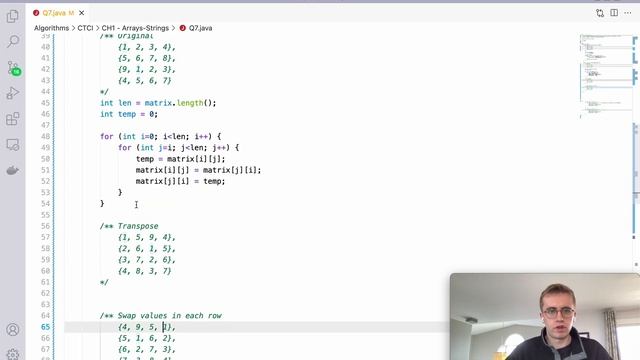Screen dimensions: 640x360
Task: Click the minimap code overview
Action: tap(606, 76)
